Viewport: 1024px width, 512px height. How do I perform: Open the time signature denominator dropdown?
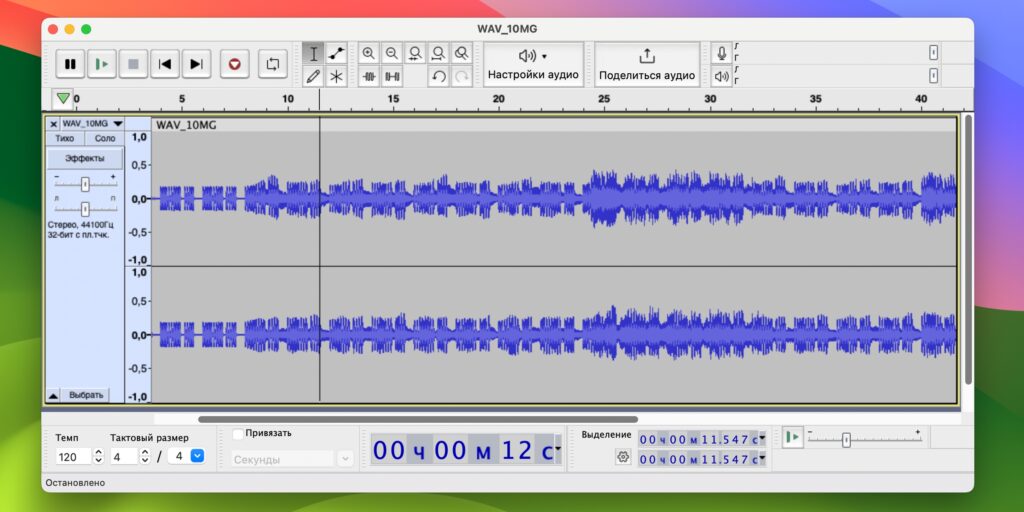coord(197,456)
